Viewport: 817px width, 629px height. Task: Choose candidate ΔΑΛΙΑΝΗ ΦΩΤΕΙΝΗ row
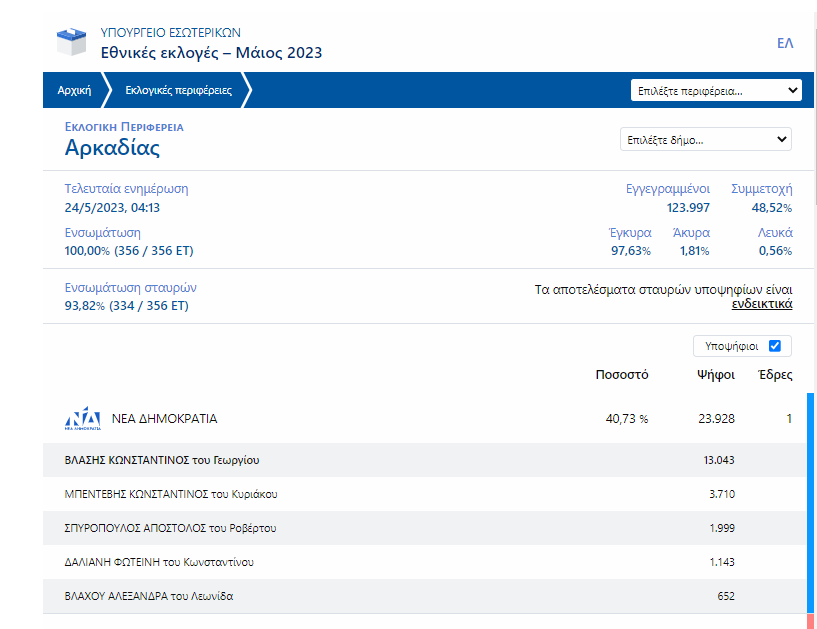[159, 562]
